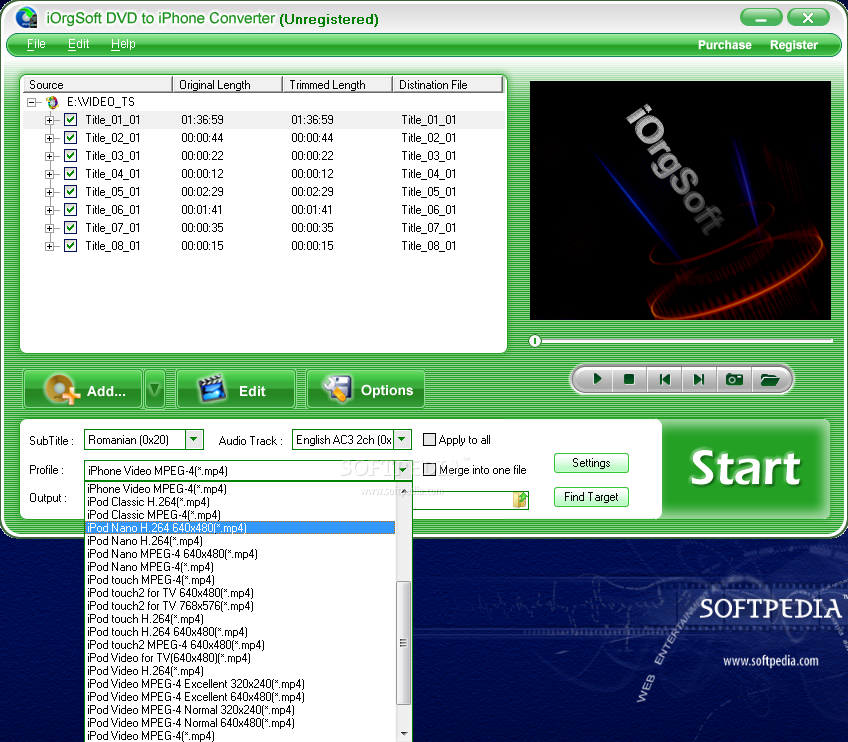Enable the Apply to all checkbox

click(429, 439)
